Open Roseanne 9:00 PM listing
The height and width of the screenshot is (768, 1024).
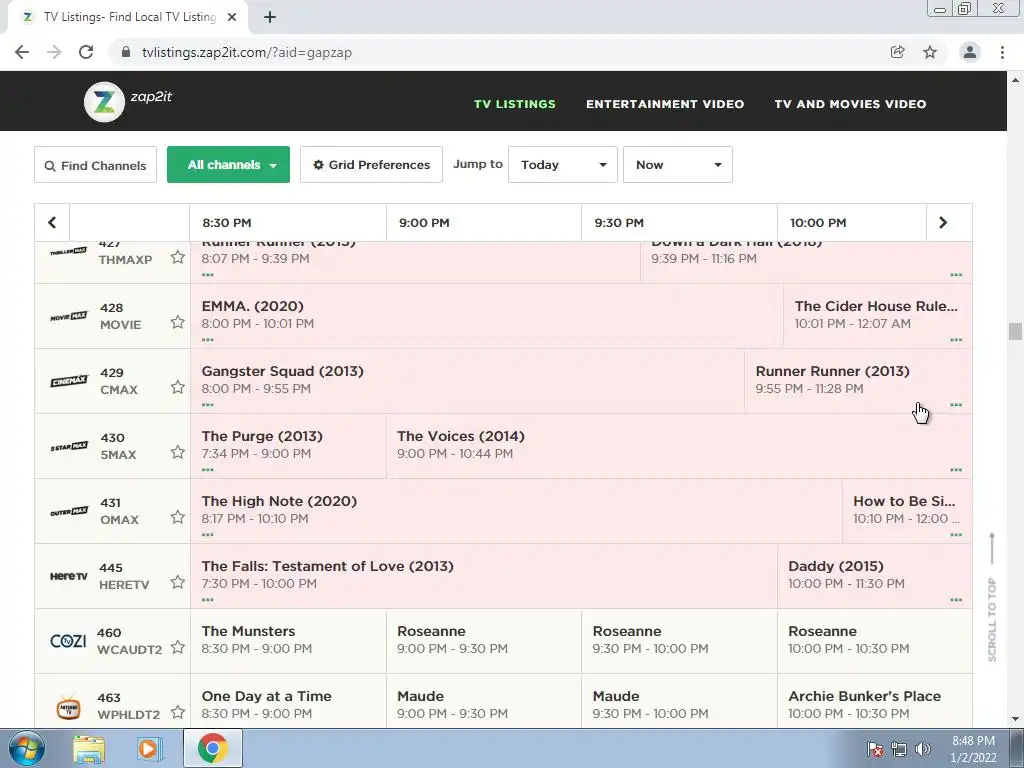(483, 640)
